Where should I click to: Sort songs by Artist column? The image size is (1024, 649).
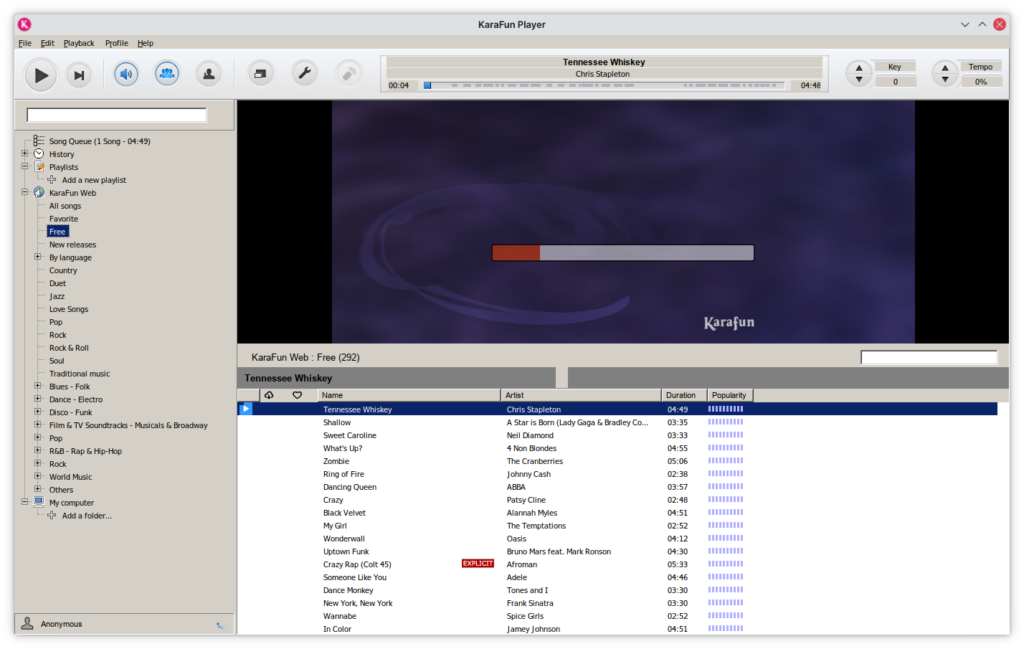coord(581,395)
